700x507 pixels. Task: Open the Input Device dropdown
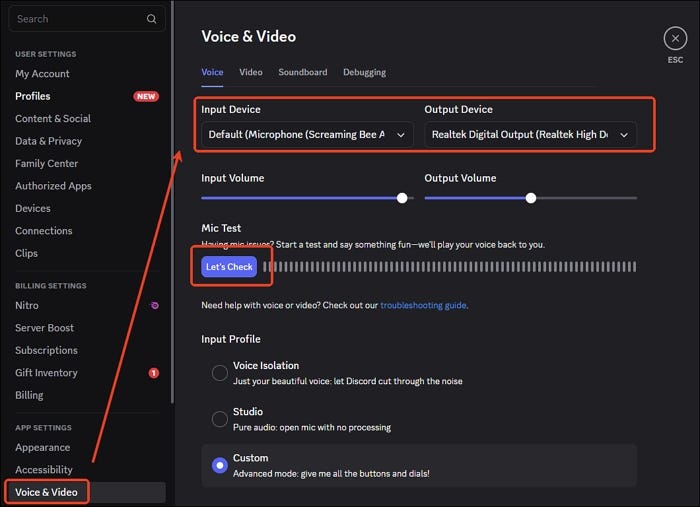(307, 135)
